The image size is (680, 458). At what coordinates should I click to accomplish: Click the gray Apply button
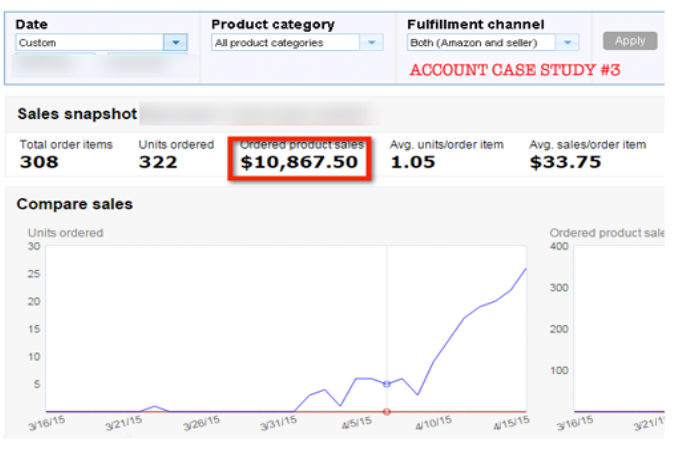coord(630,41)
